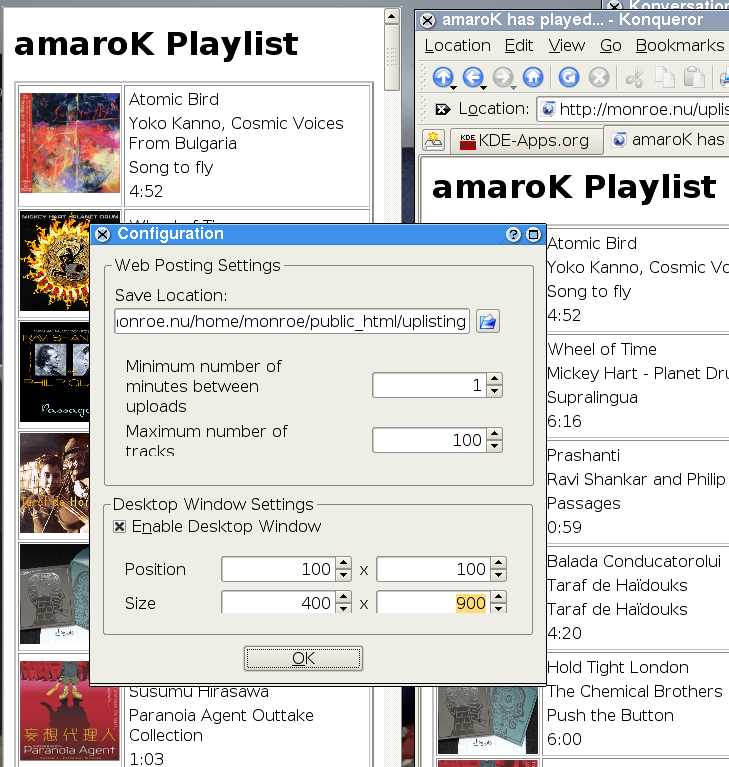Screen dimensions: 729x767
Task: Click the minimum minutes value field
Action: (x=430, y=385)
